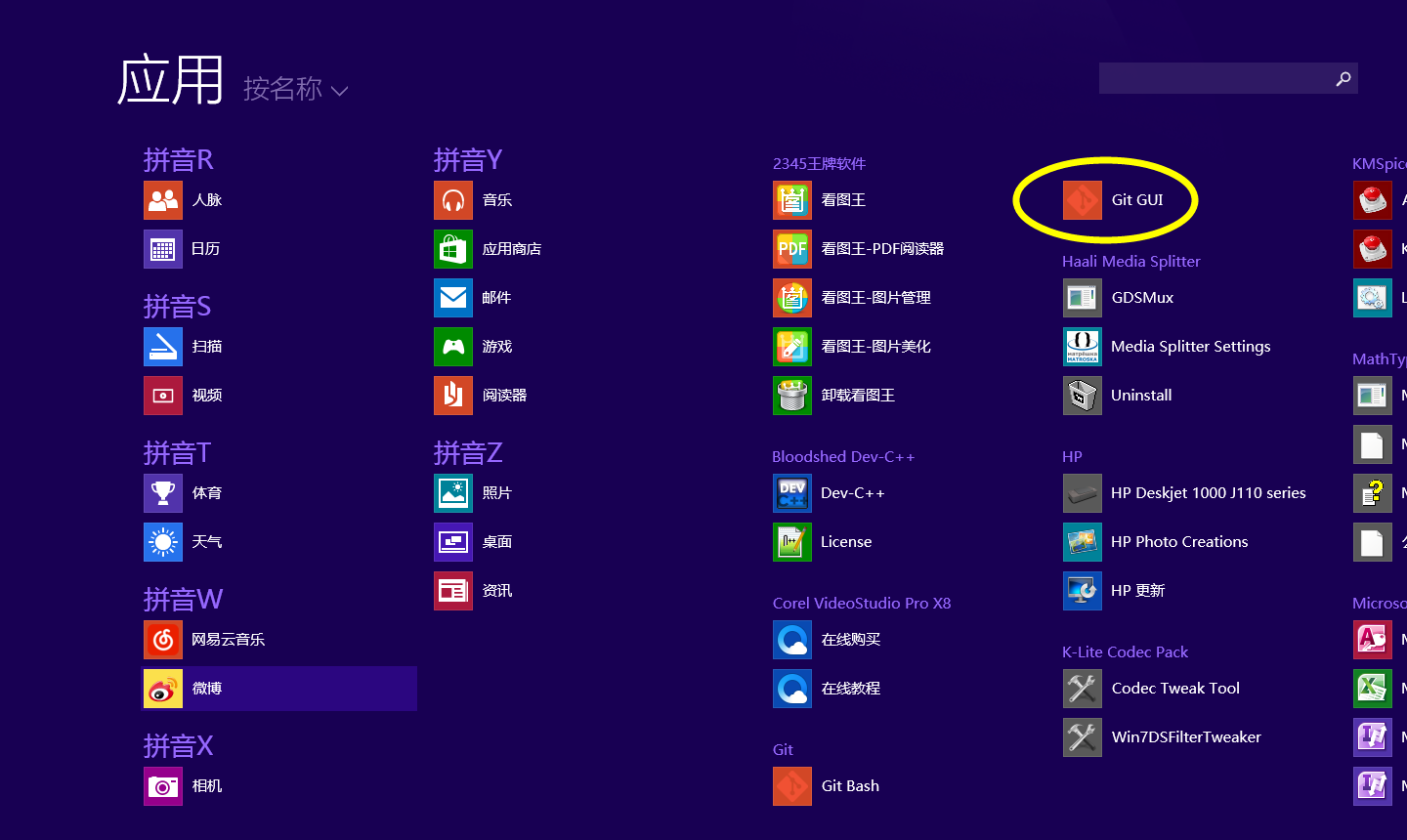Open the Codec Tweak Tool icon
1407x840 pixels.
point(1083,689)
